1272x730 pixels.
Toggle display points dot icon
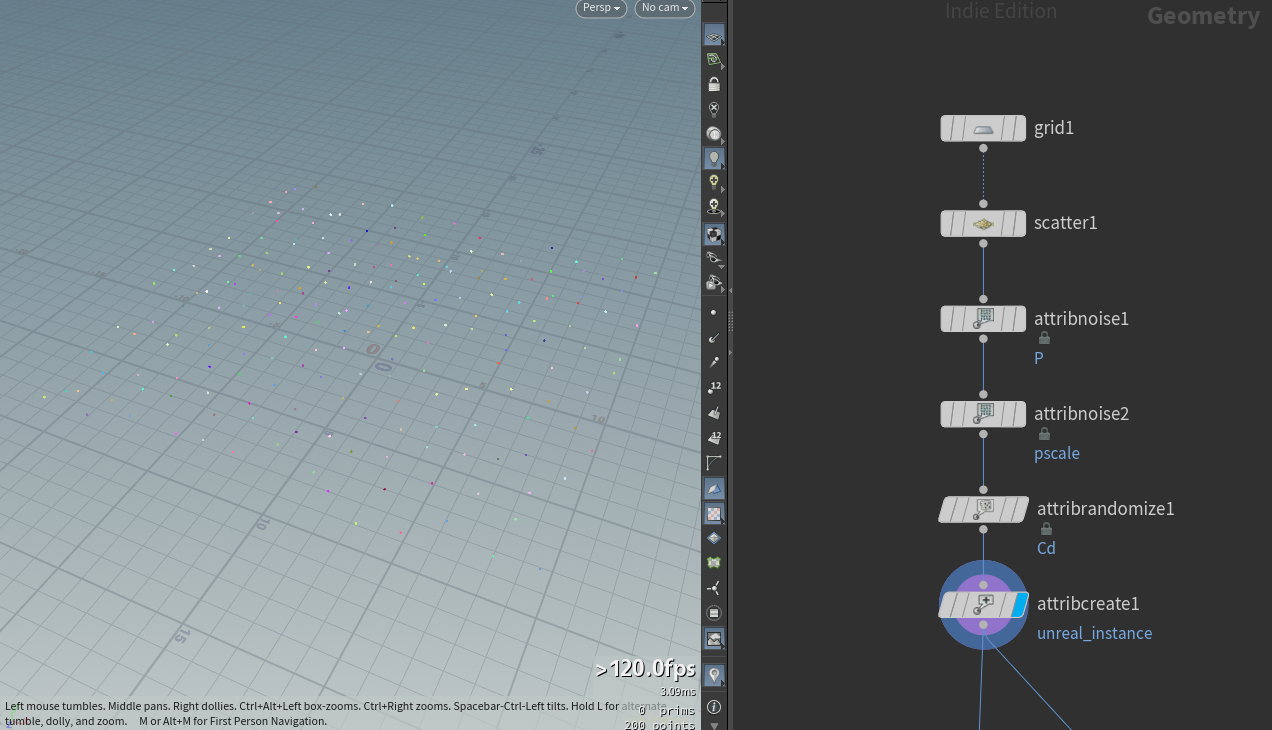coord(714,313)
